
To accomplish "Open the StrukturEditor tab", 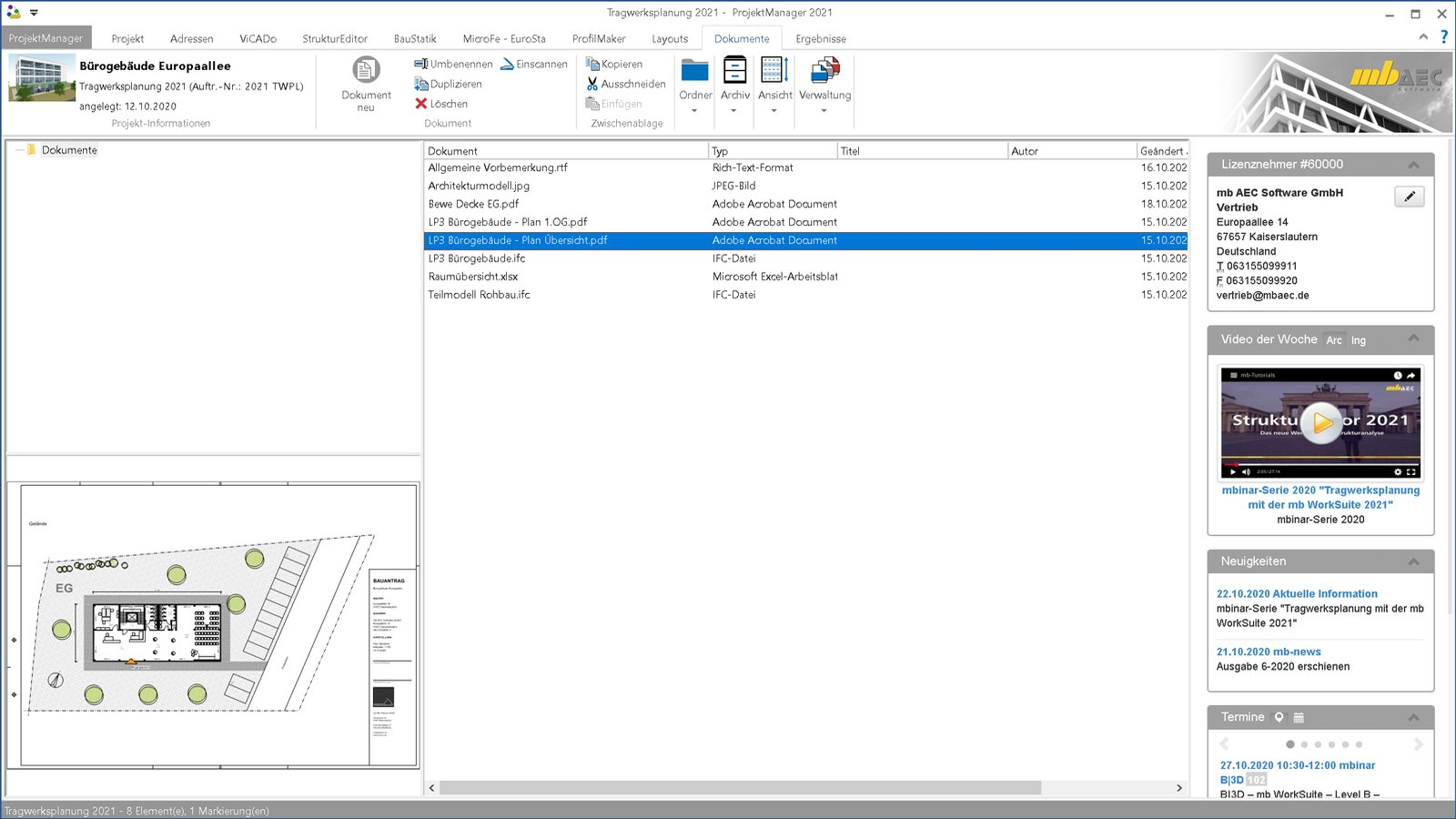I will coord(335,38).
